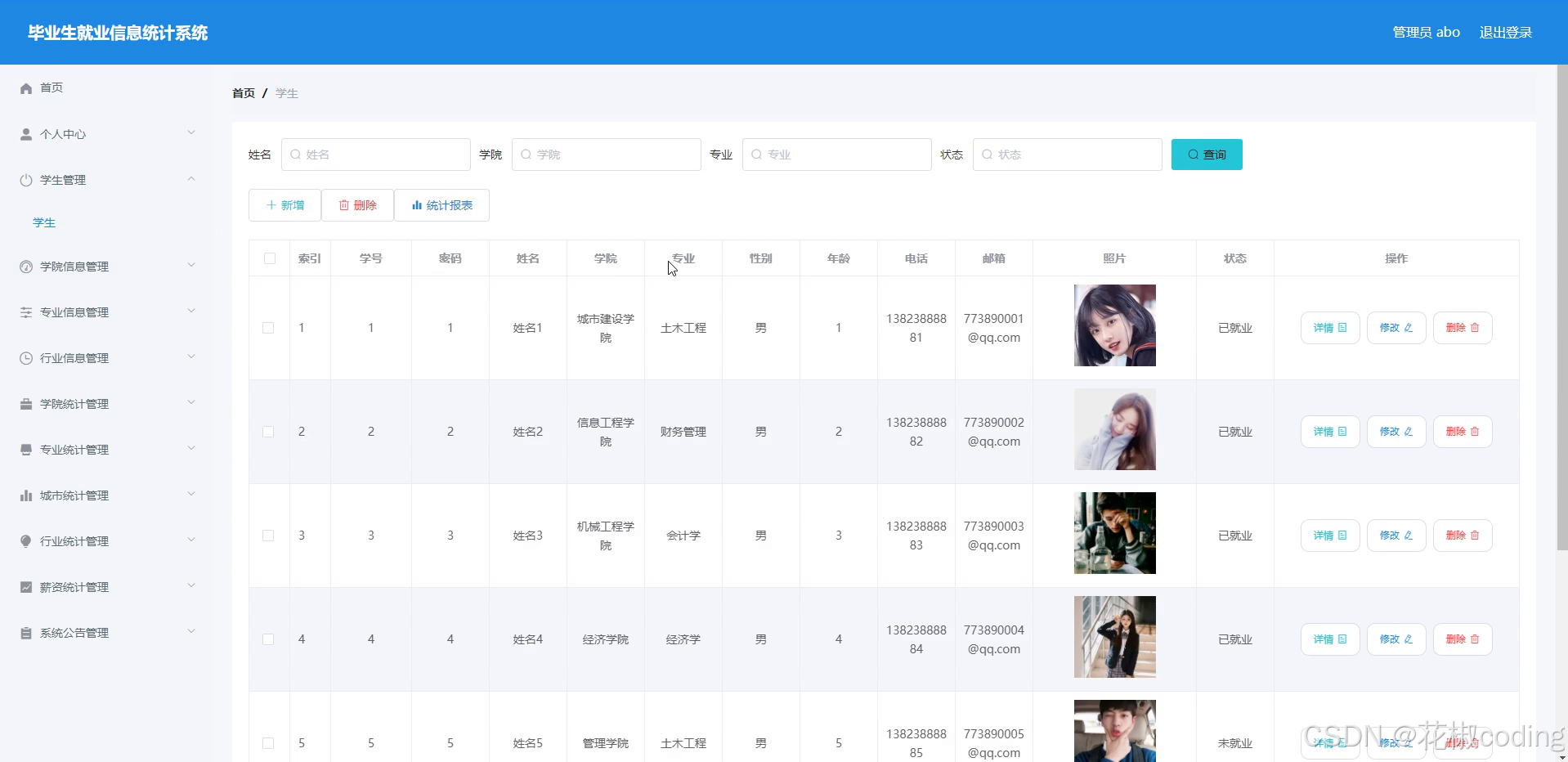Edit the 姓名2 row with 修改
The width and height of the screenshot is (1568, 762).
[1396, 432]
